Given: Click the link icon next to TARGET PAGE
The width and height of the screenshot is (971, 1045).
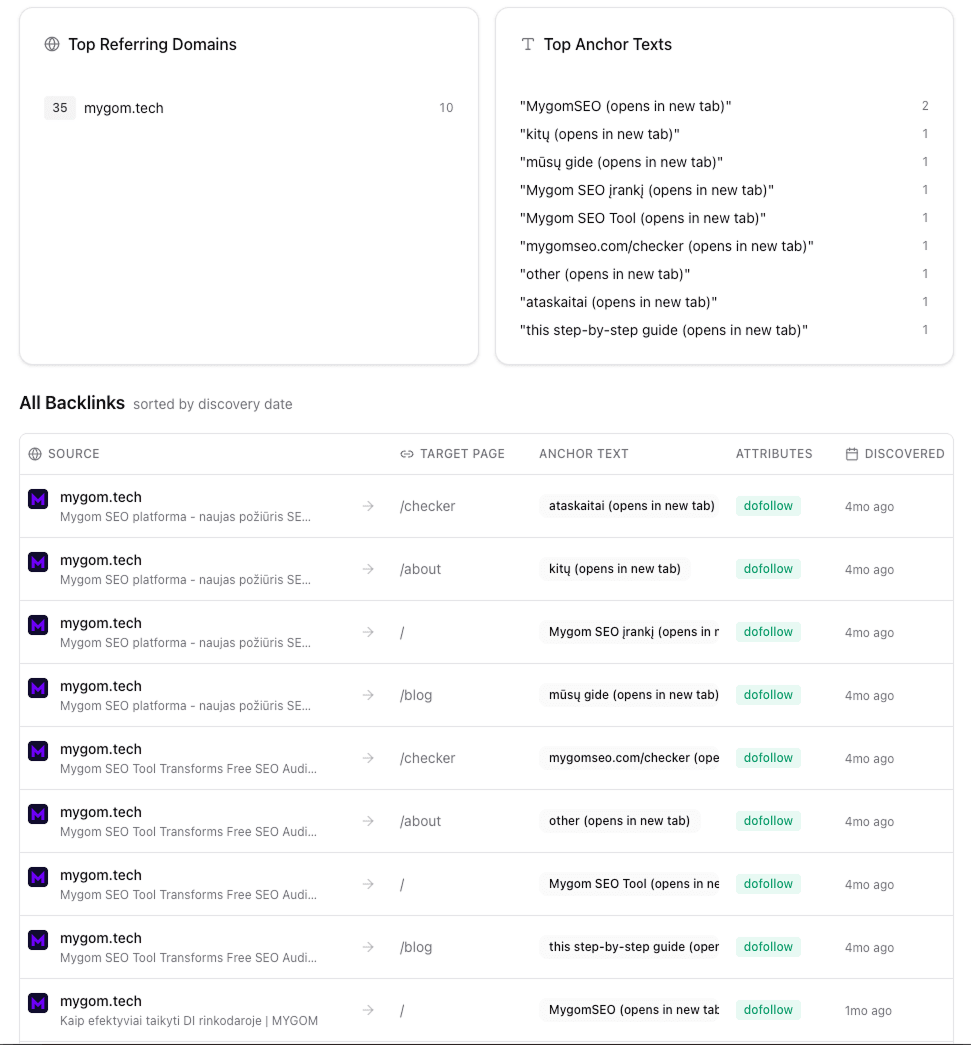Looking at the screenshot, I should [405, 453].
